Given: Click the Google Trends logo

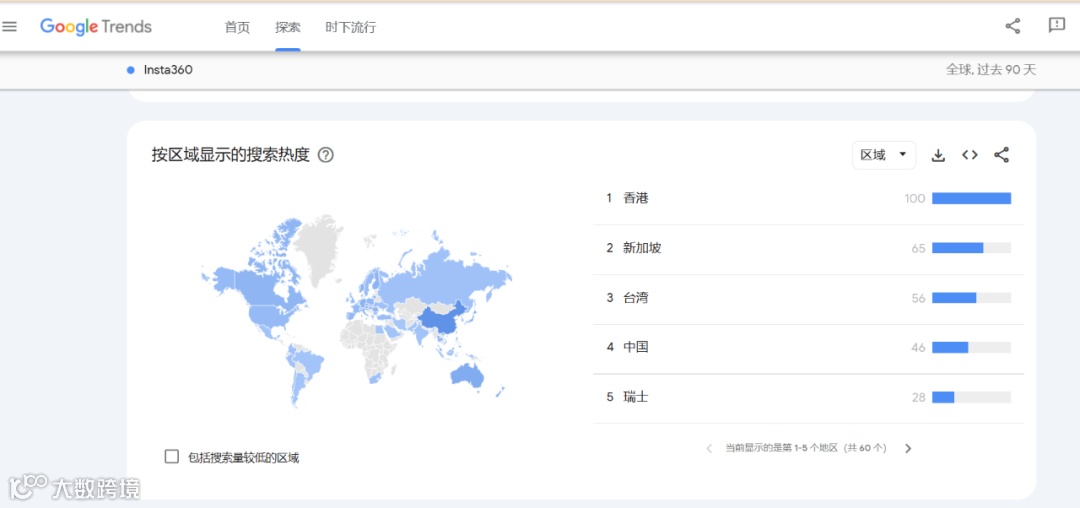Looking at the screenshot, I should pos(96,27).
